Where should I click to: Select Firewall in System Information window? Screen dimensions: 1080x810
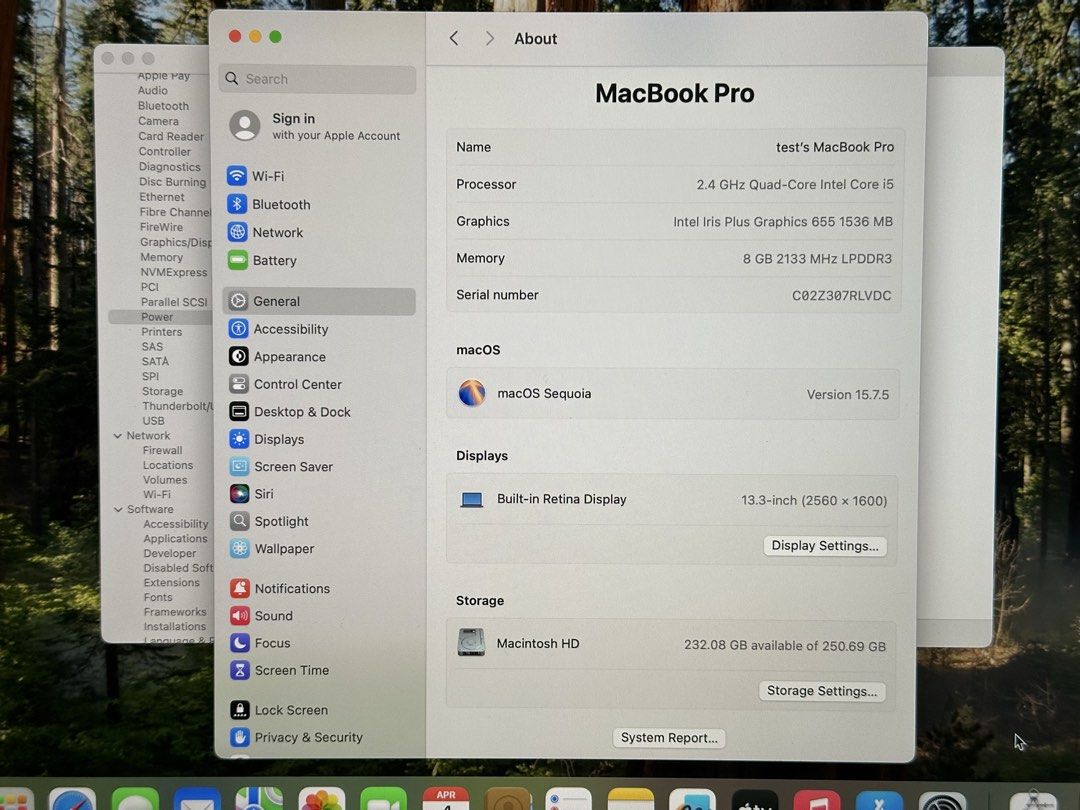click(163, 450)
